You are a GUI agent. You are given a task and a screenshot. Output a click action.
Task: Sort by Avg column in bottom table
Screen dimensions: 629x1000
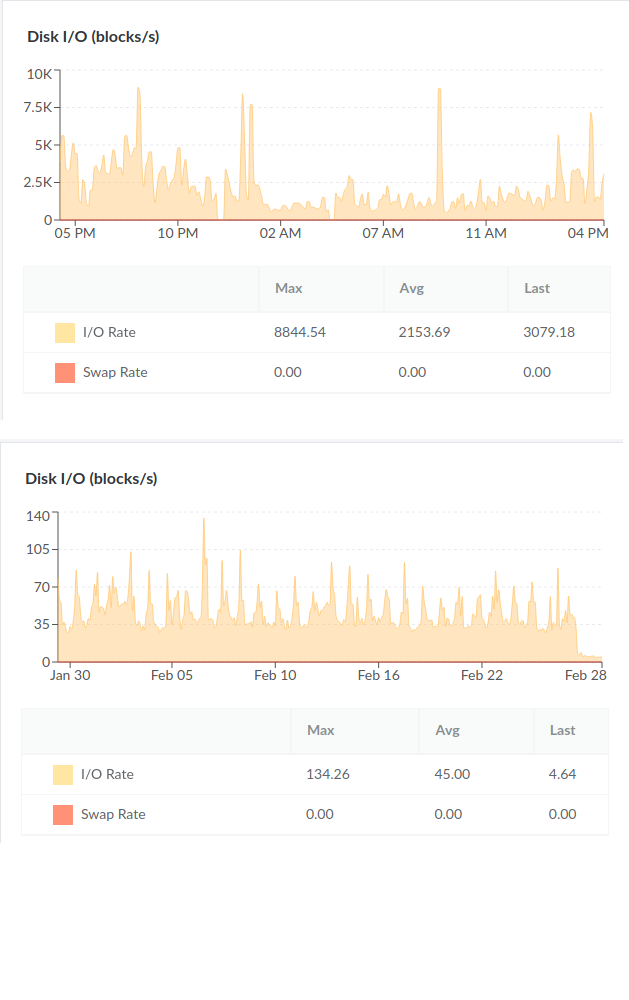click(x=447, y=730)
